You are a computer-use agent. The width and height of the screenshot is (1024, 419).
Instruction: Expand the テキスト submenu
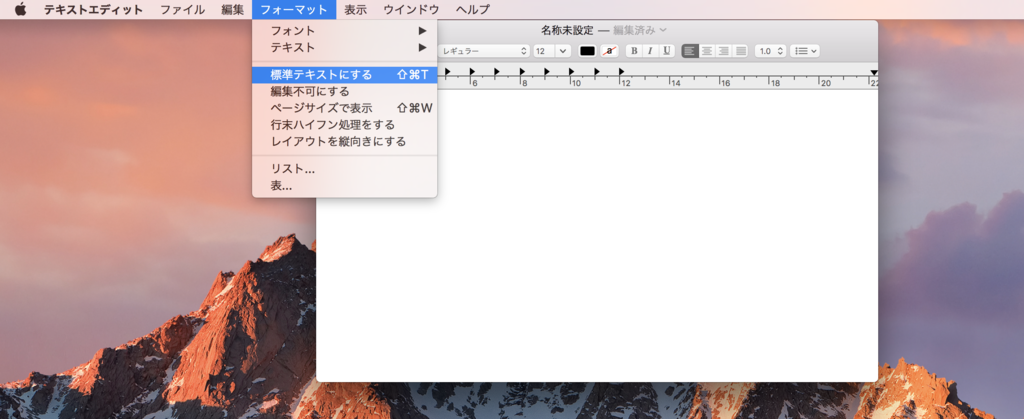point(345,48)
